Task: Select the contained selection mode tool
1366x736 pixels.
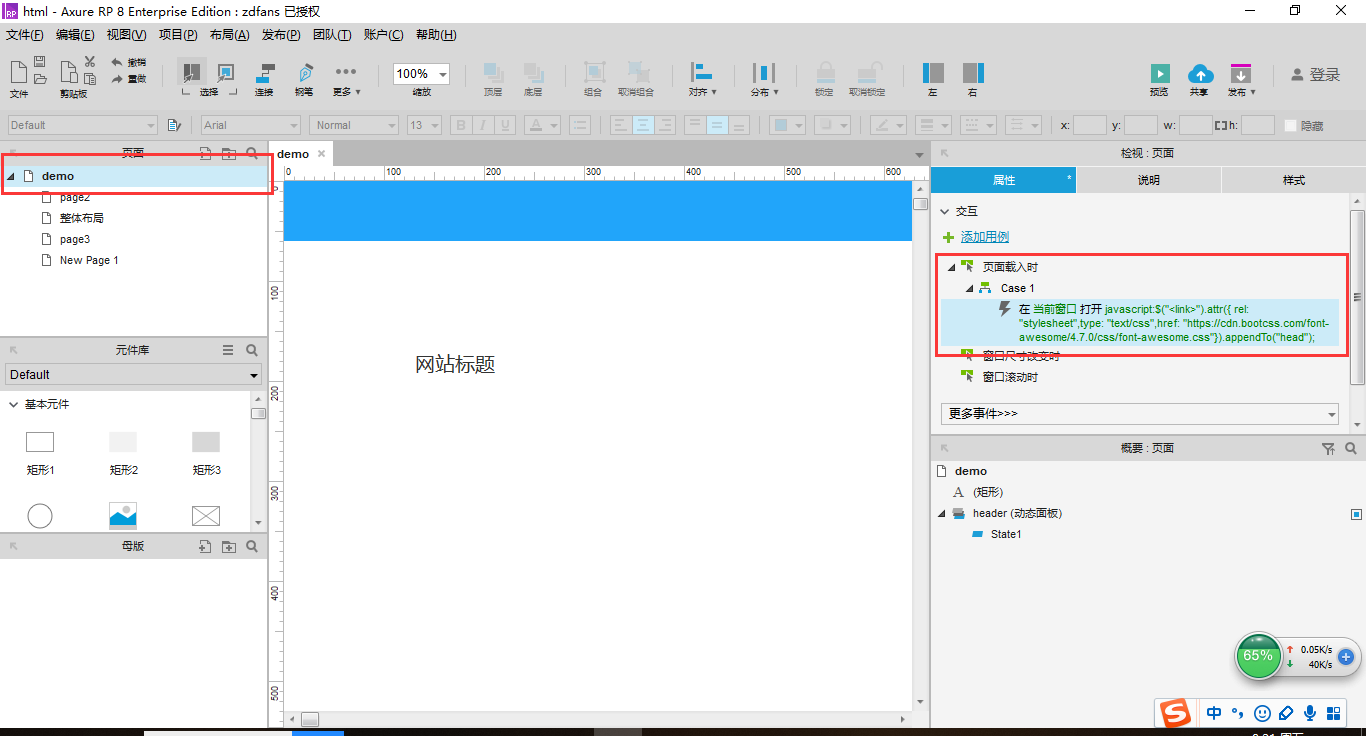Action: pos(226,71)
